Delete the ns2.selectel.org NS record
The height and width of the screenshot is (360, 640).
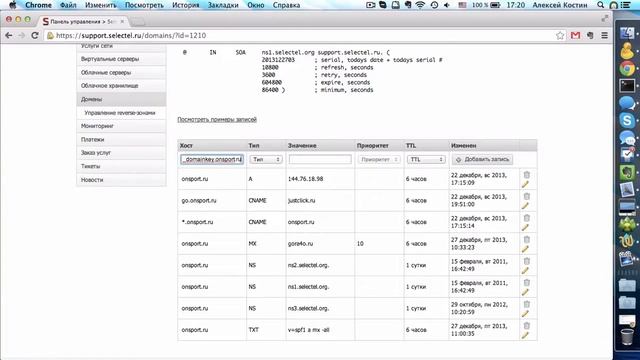[x=527, y=261]
